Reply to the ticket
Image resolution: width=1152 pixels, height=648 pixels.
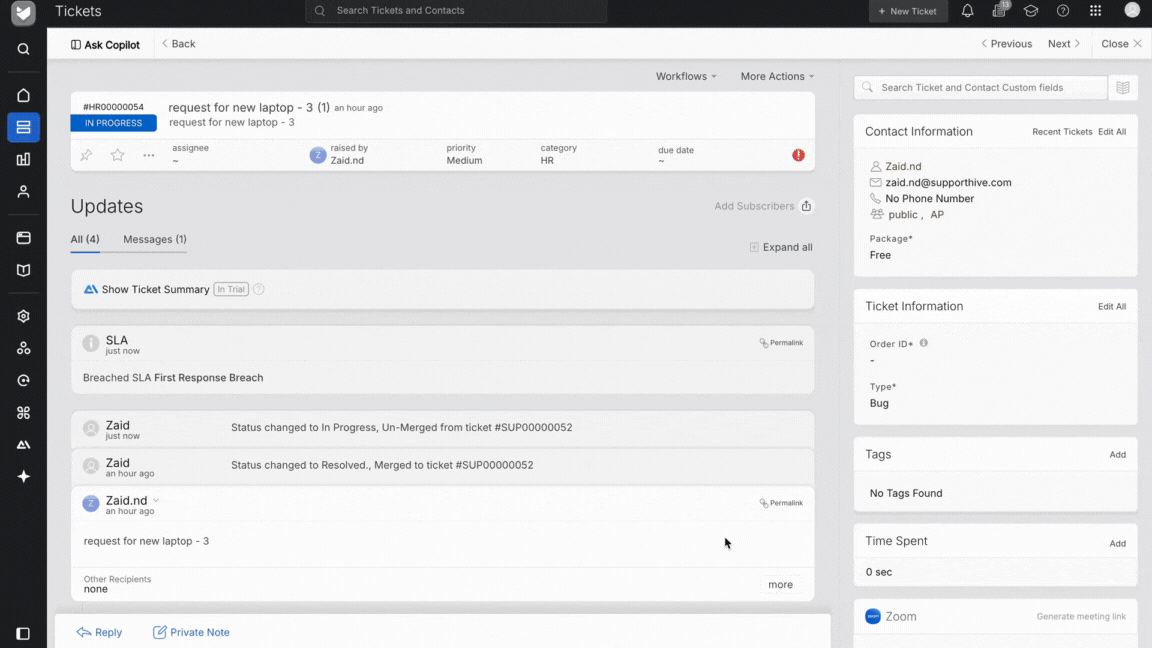pyautogui.click(x=99, y=633)
